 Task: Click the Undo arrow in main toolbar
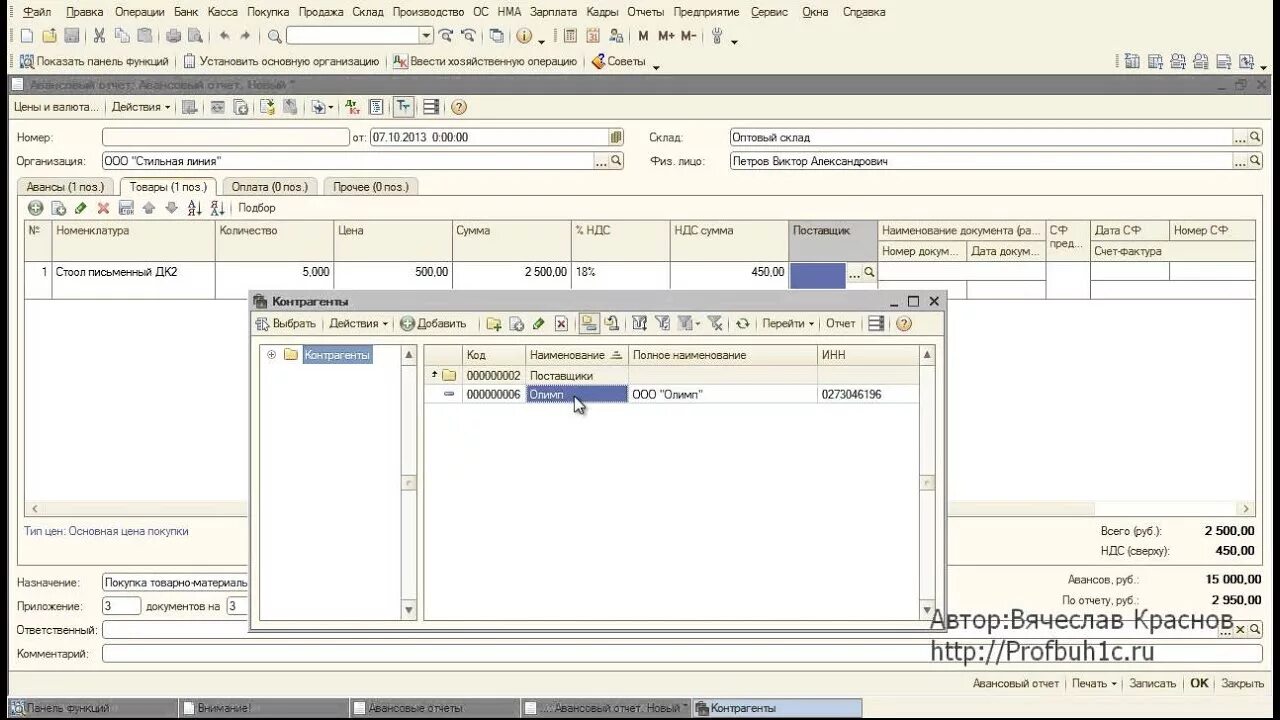click(x=224, y=36)
